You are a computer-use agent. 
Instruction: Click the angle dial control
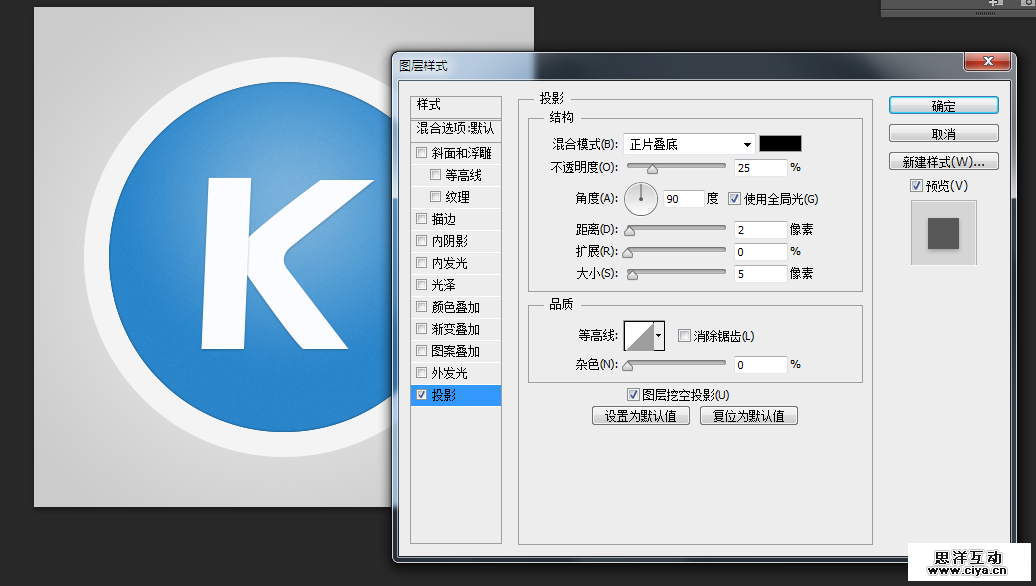(641, 199)
